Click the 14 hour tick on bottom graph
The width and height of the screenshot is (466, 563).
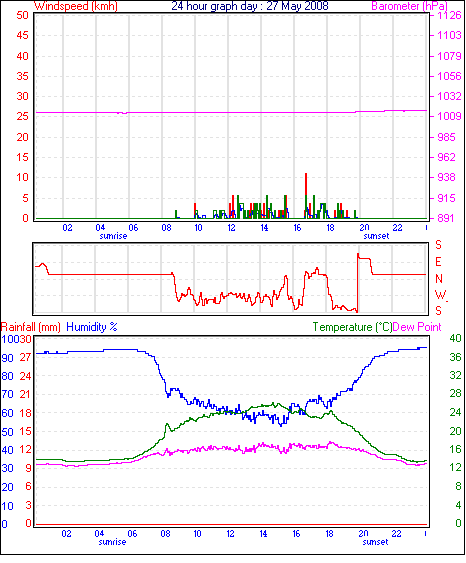pyautogui.click(x=263, y=534)
